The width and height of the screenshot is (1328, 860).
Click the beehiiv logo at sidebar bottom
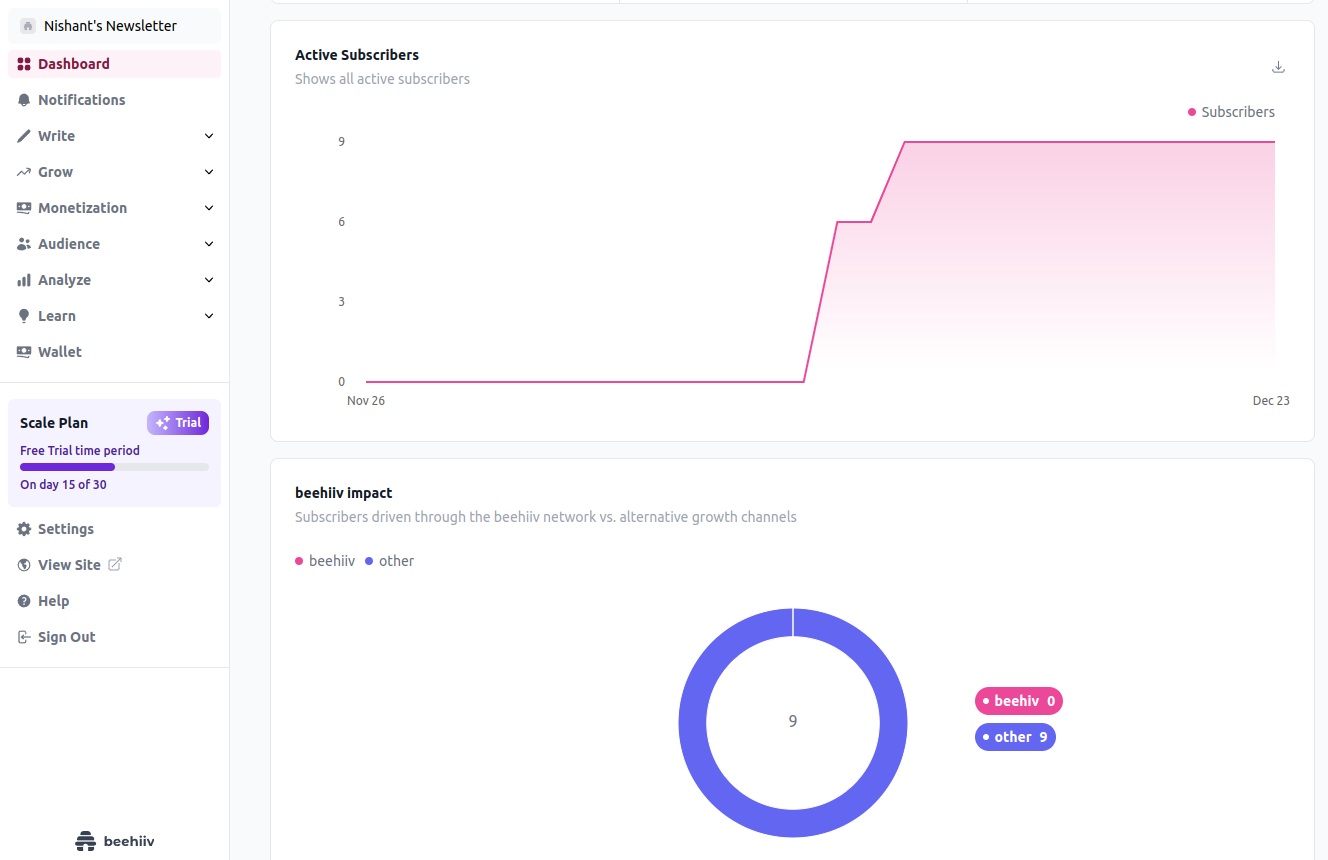[x=115, y=841]
